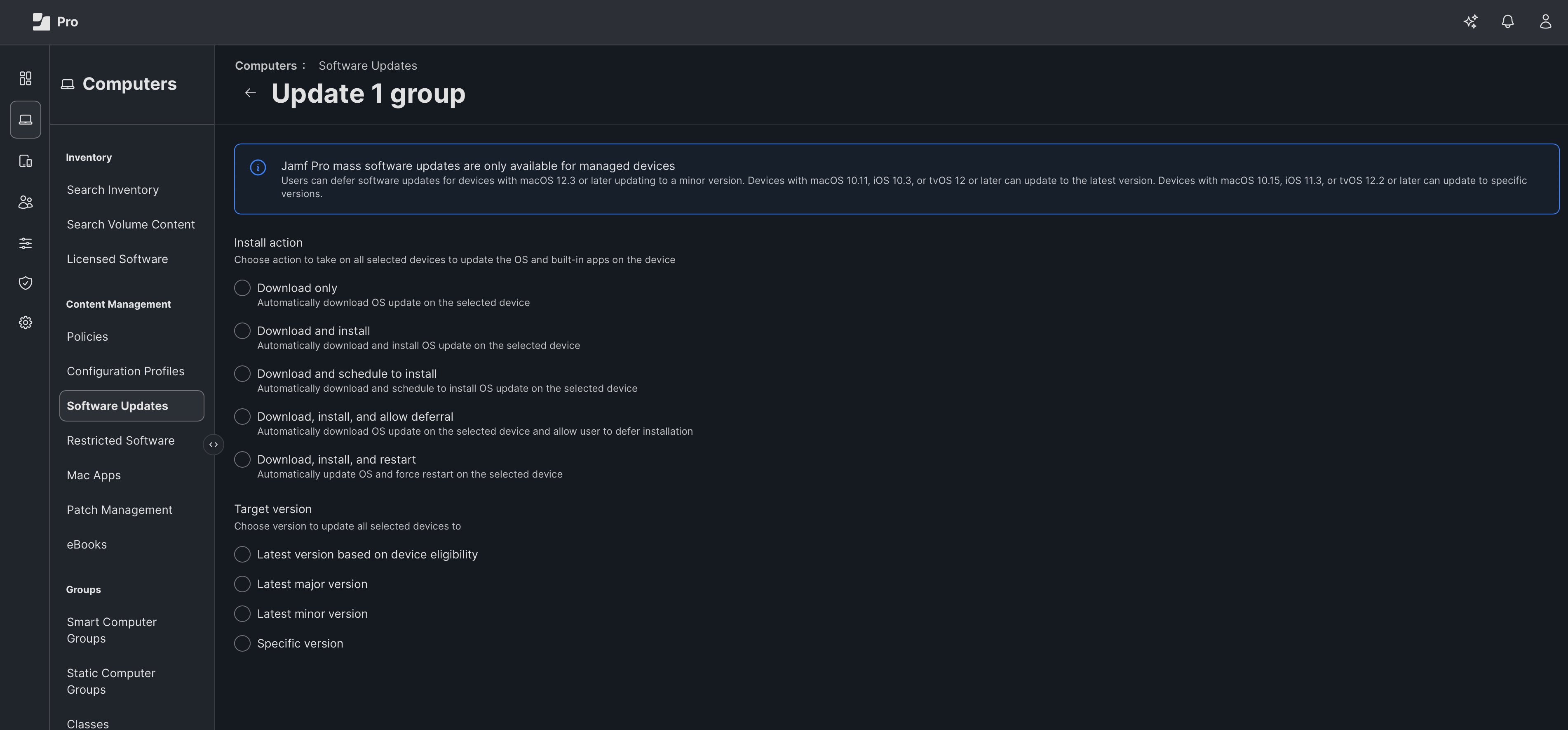The height and width of the screenshot is (730, 1568).
Task: Open the shield compliance icon
Action: tap(26, 283)
